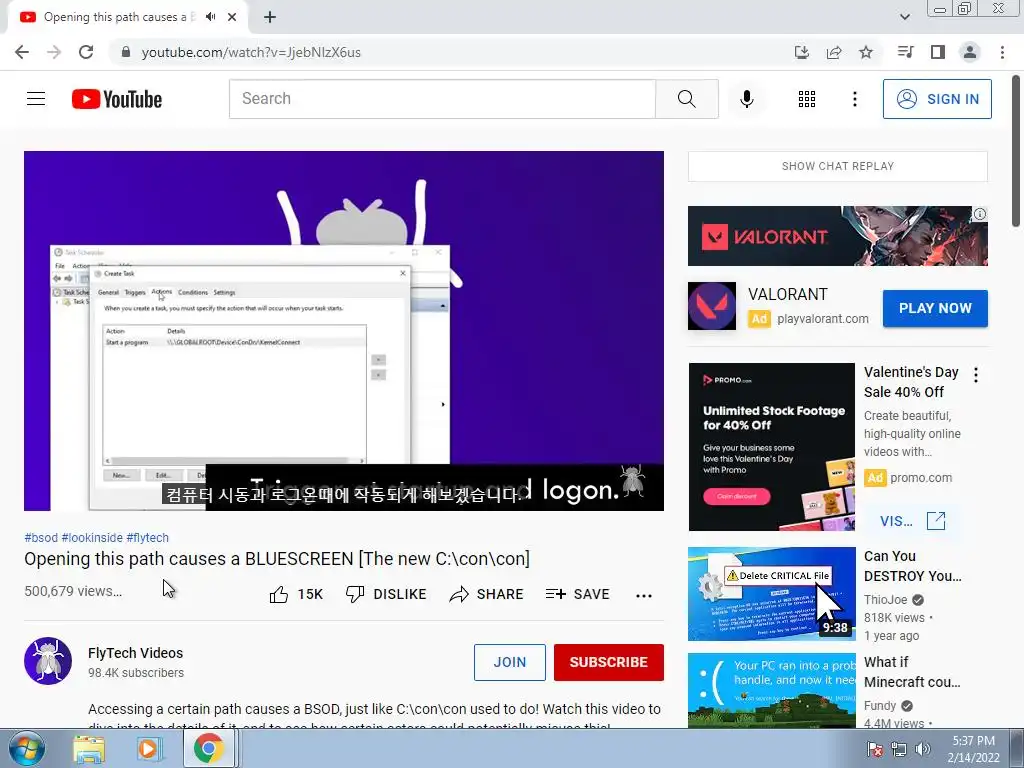This screenshot has width=1024, height=768.
Task: Open Windows Explorer from taskbar
Action: (89, 749)
